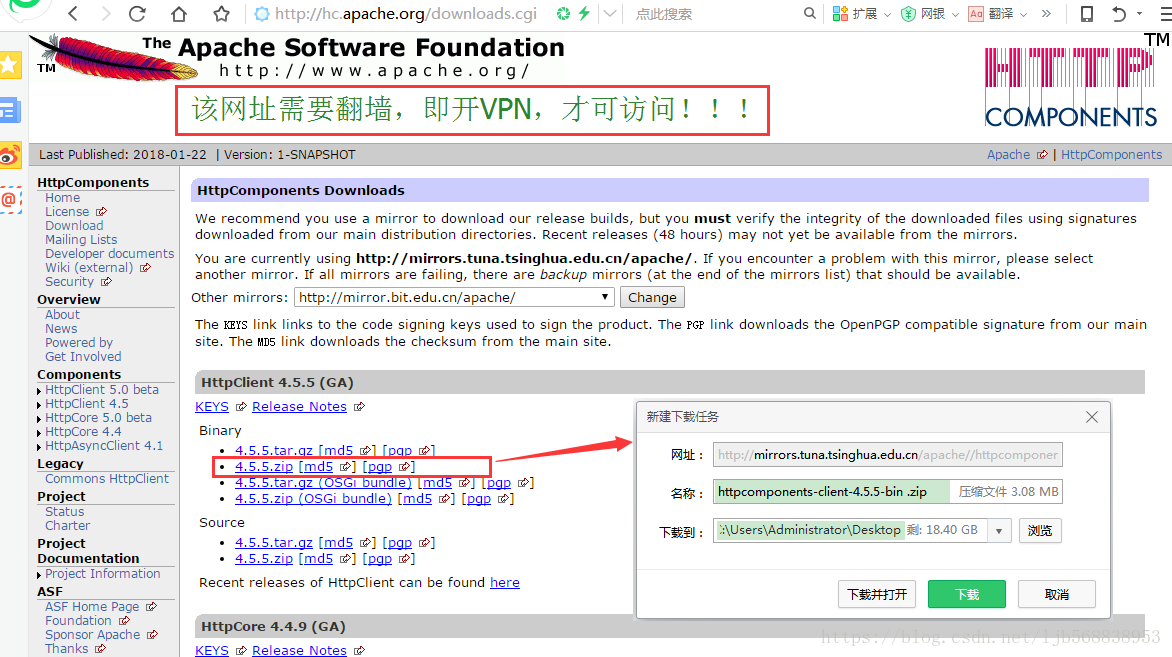Click the lightning speed mode icon in address bar
Viewport: 1172px width, 657px height.
pyautogui.click(x=584, y=13)
